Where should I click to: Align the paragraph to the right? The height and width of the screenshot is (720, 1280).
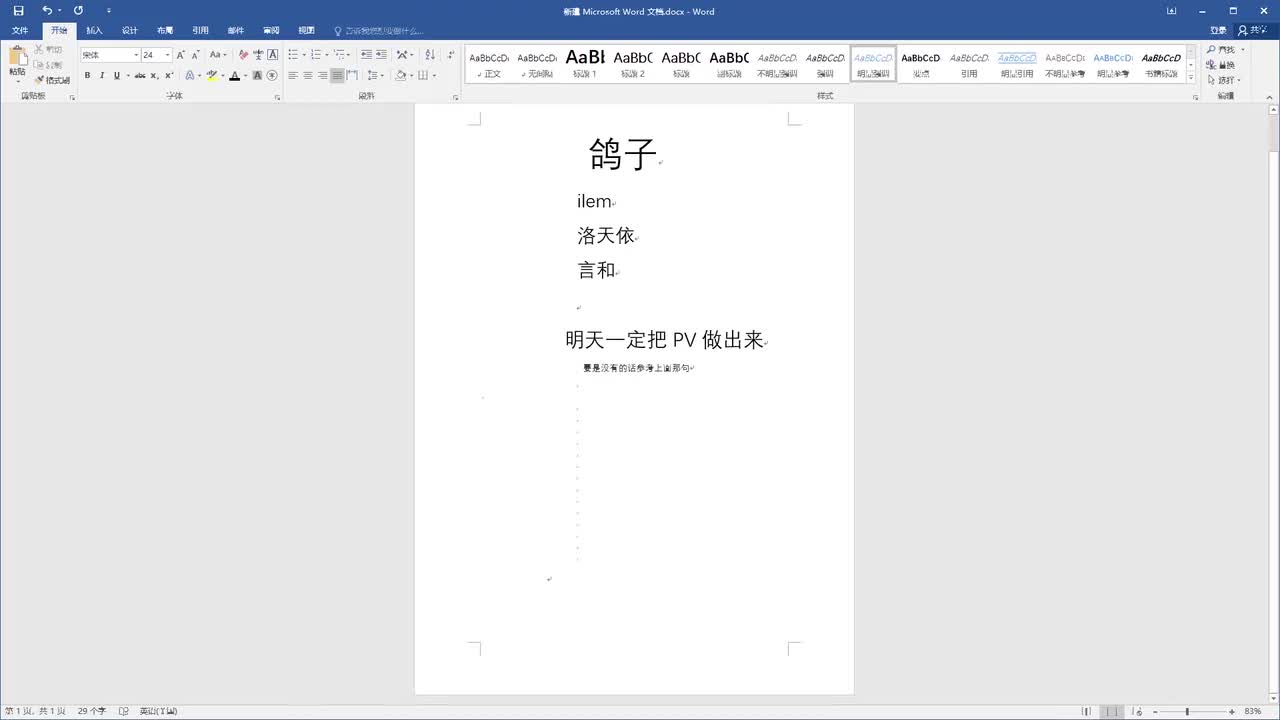322,75
